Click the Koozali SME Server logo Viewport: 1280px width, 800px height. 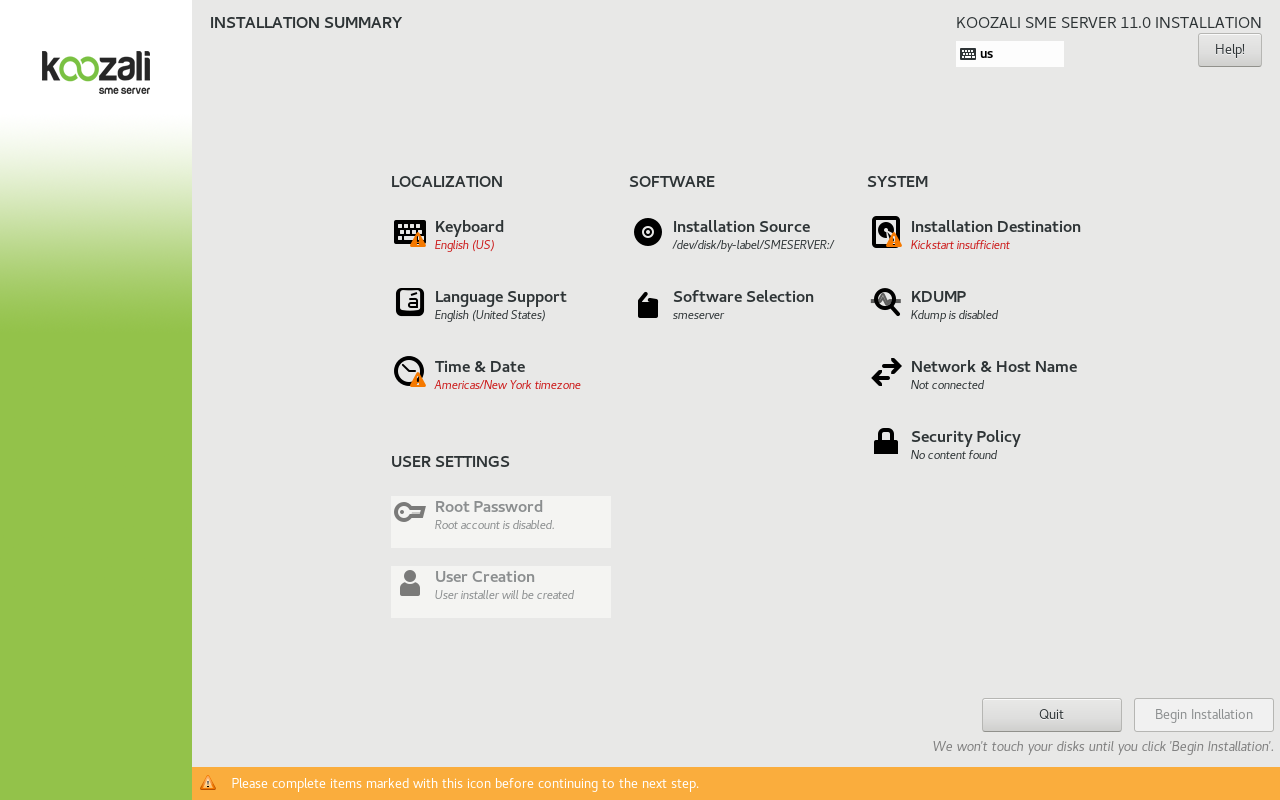coord(96,72)
